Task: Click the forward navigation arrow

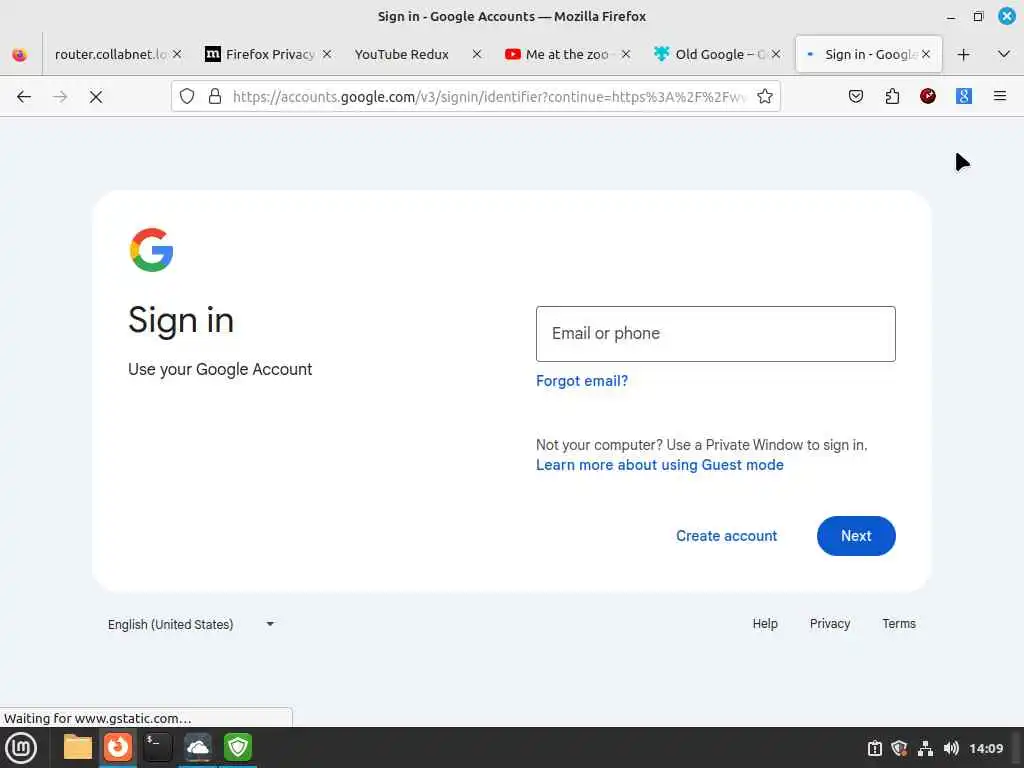Action: click(x=60, y=97)
